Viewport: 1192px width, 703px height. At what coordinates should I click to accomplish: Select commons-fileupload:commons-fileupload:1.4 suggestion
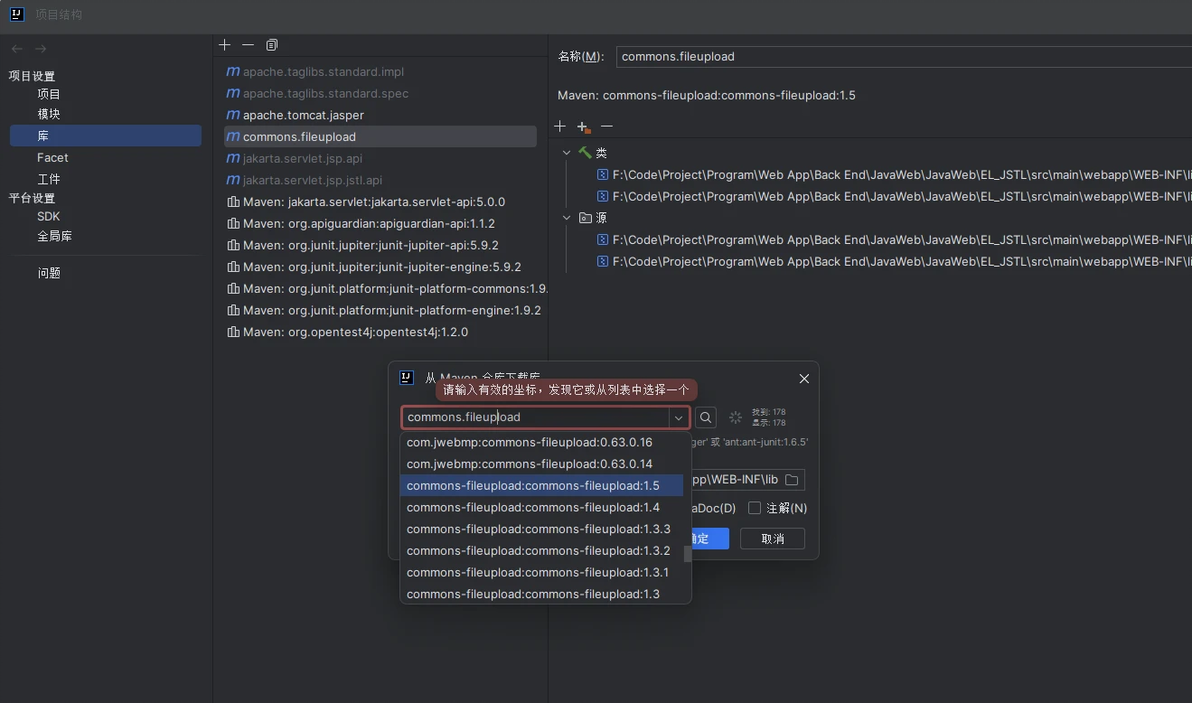pos(542,508)
